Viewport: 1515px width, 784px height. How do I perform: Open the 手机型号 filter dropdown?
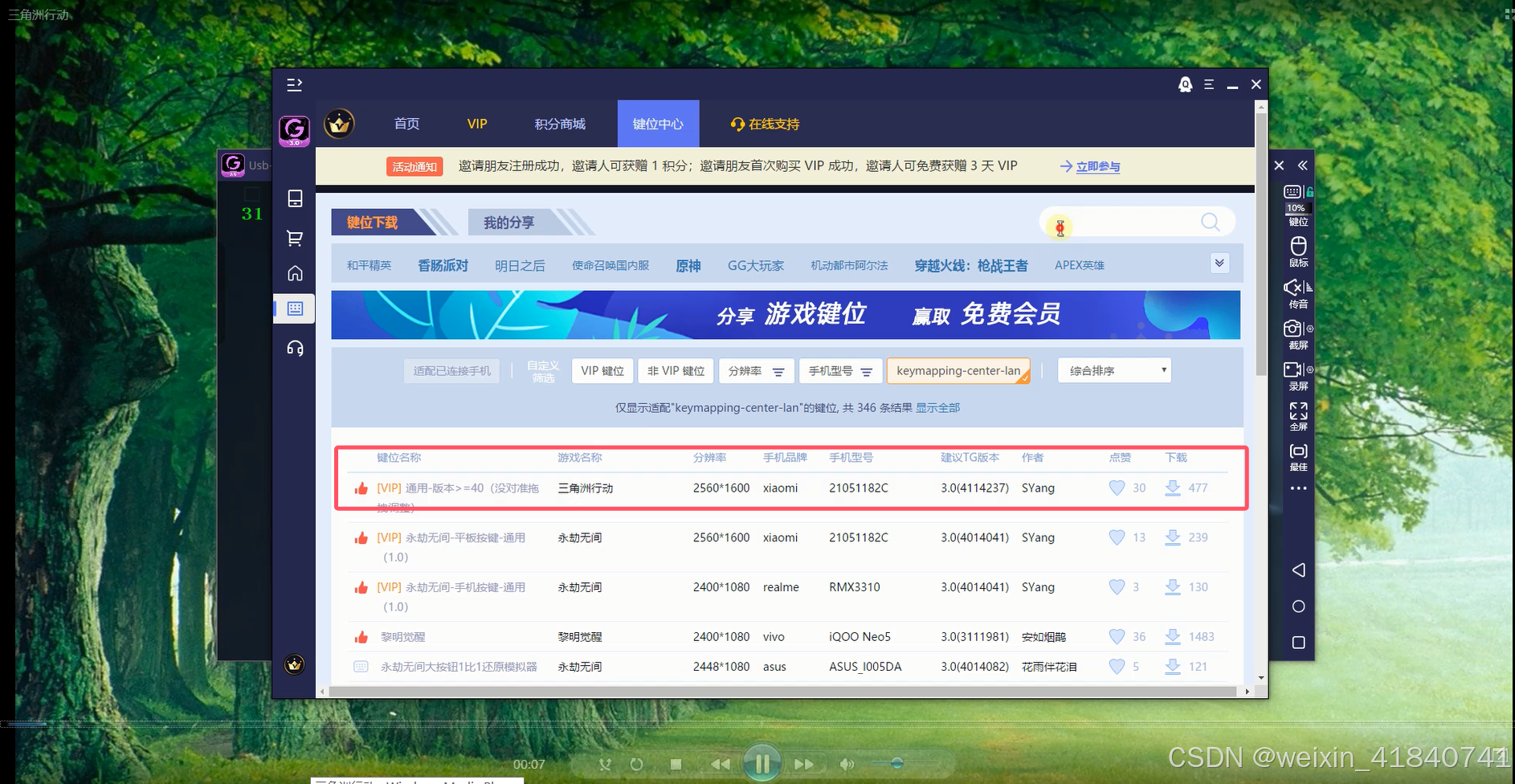(x=840, y=370)
